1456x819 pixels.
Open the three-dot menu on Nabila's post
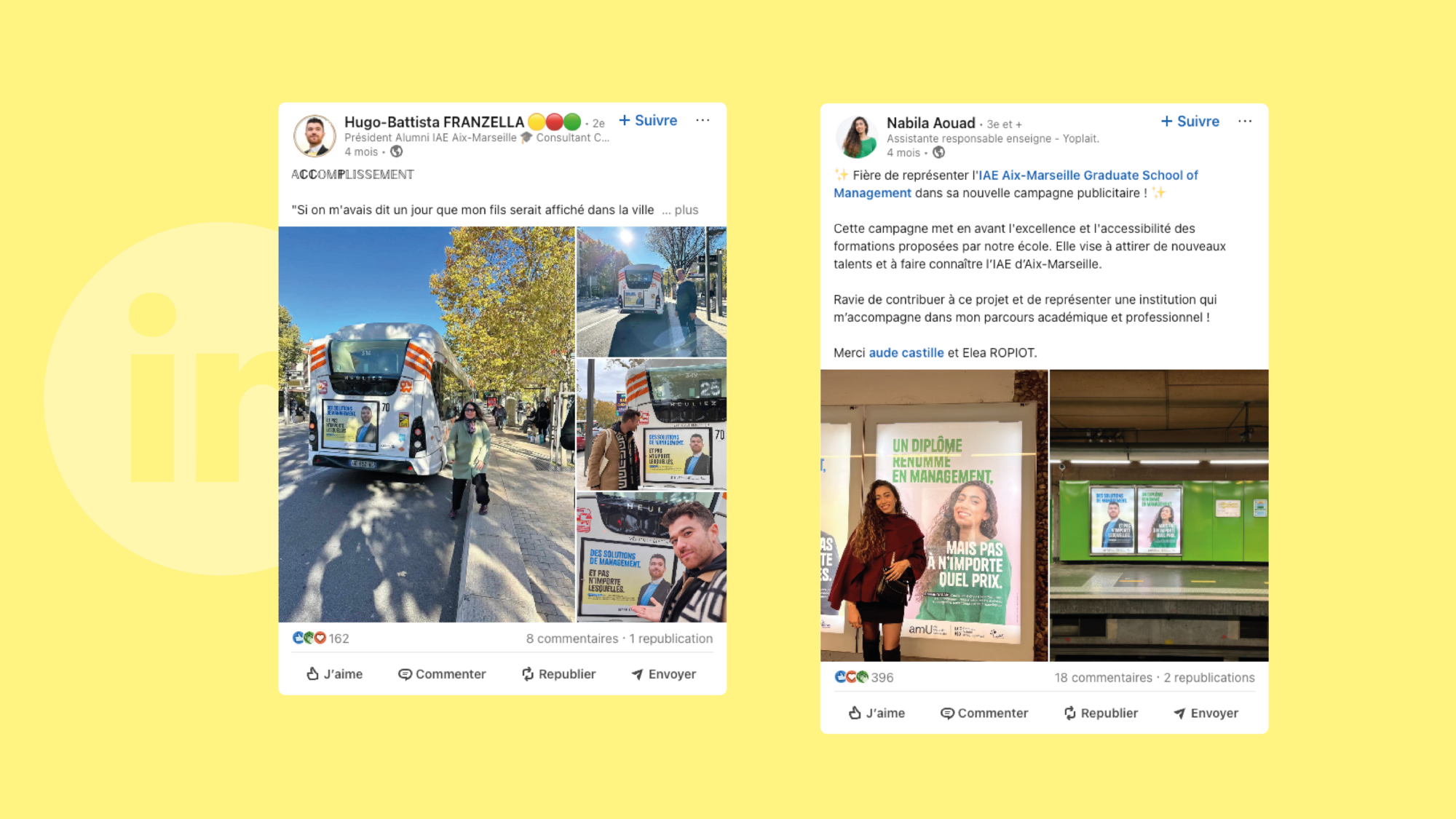click(1245, 121)
